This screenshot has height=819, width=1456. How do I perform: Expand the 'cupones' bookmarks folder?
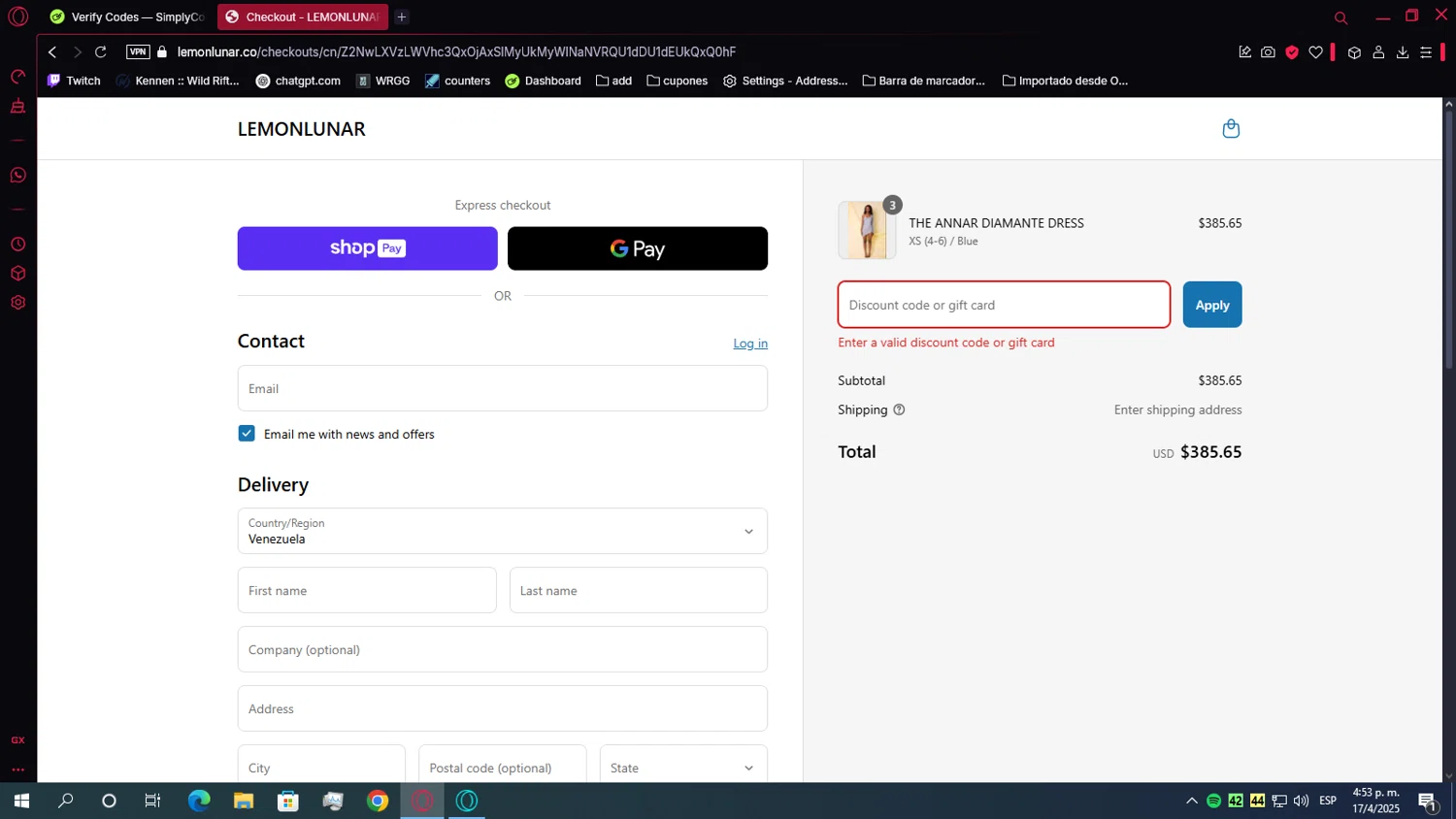pos(678,81)
